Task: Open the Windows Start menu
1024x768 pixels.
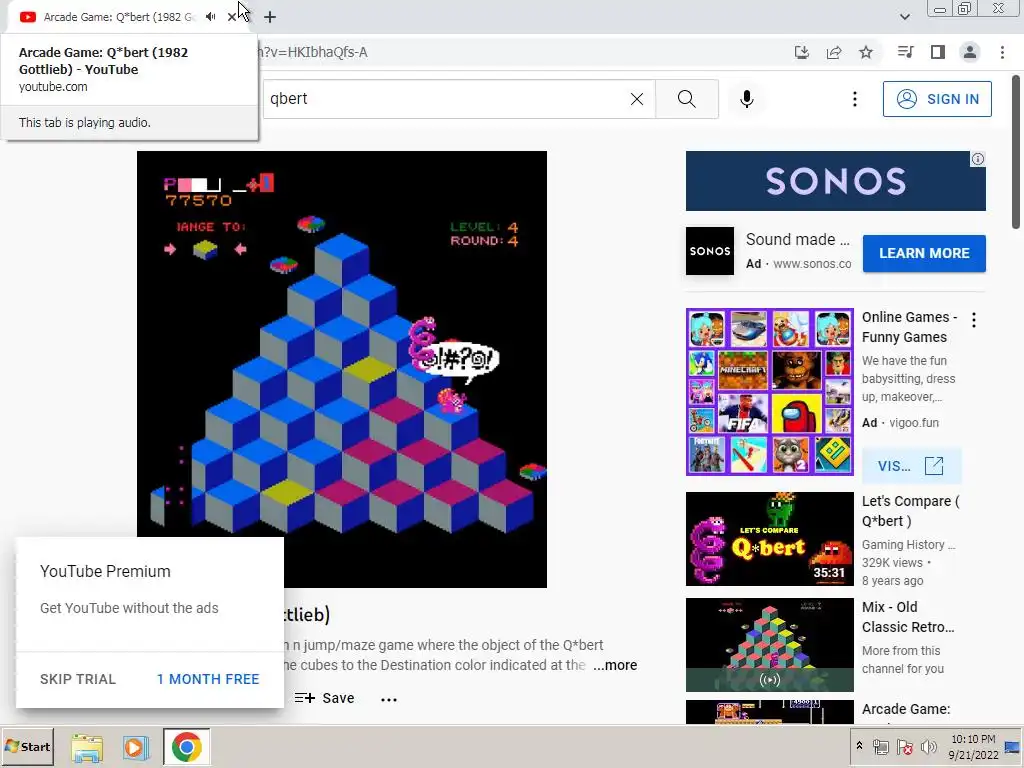Action: click(27, 746)
